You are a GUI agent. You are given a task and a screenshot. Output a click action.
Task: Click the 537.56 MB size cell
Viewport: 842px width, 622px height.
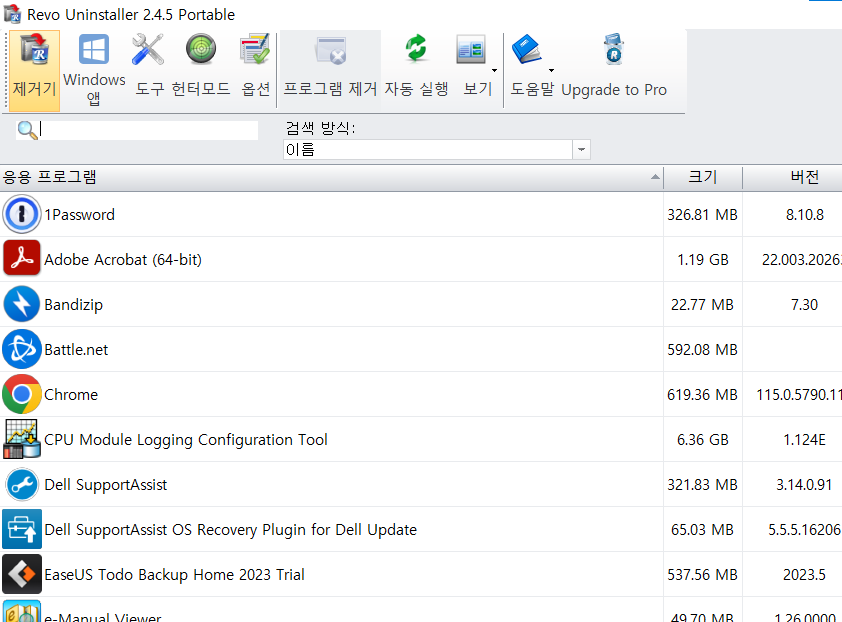pyautogui.click(x=702, y=575)
